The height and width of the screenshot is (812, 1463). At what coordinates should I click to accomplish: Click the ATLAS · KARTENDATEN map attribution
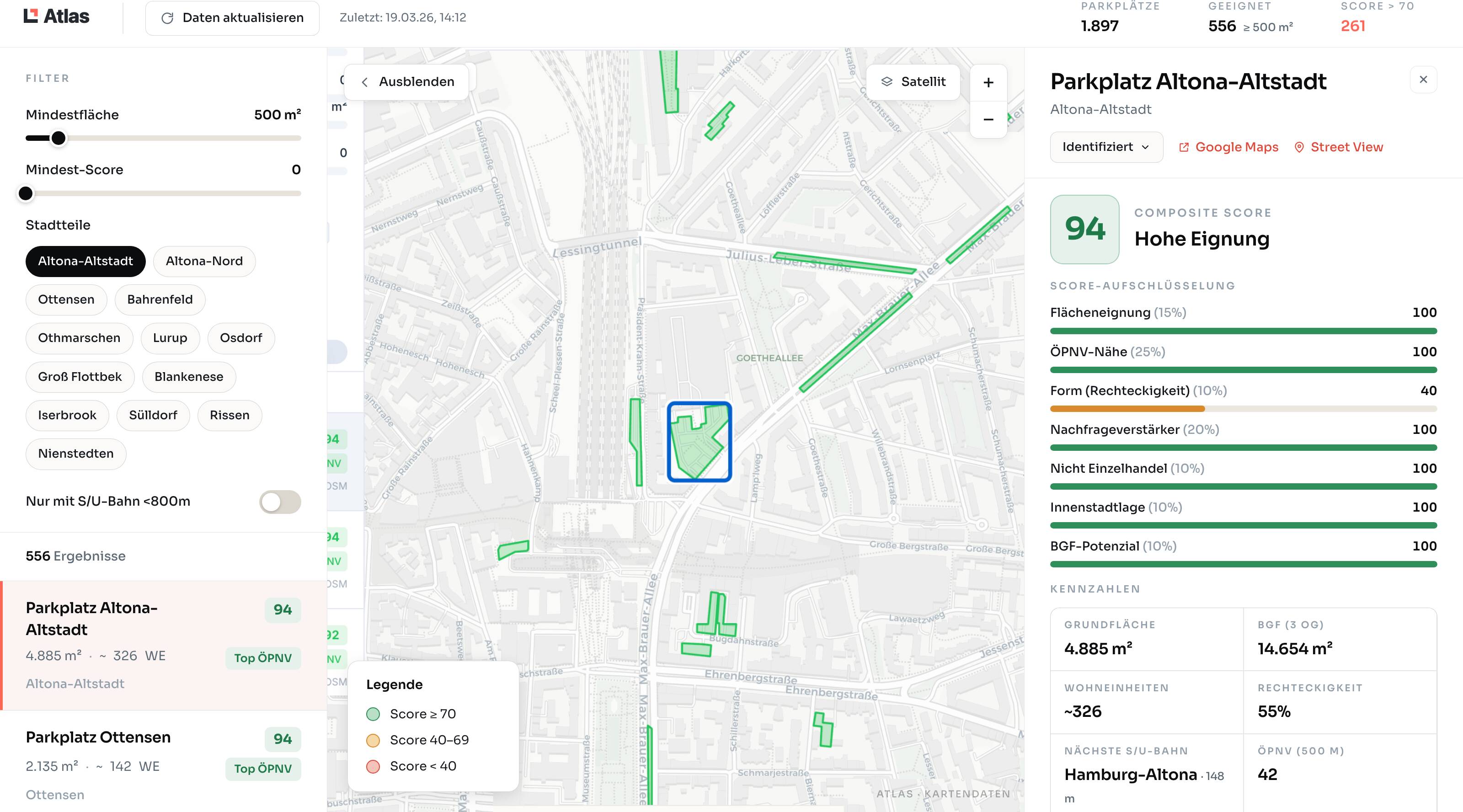click(943, 794)
